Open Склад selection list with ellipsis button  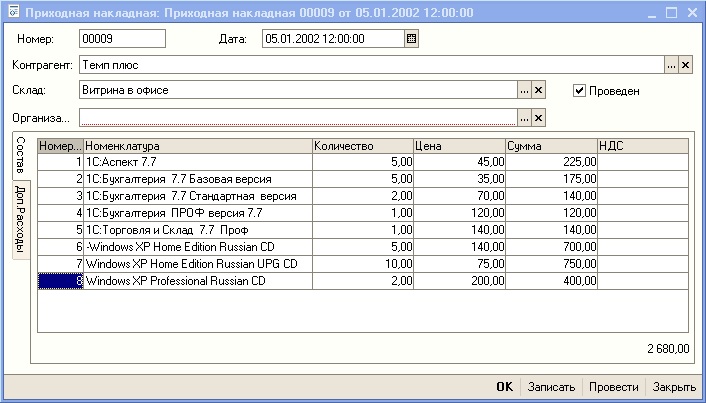click(523, 91)
